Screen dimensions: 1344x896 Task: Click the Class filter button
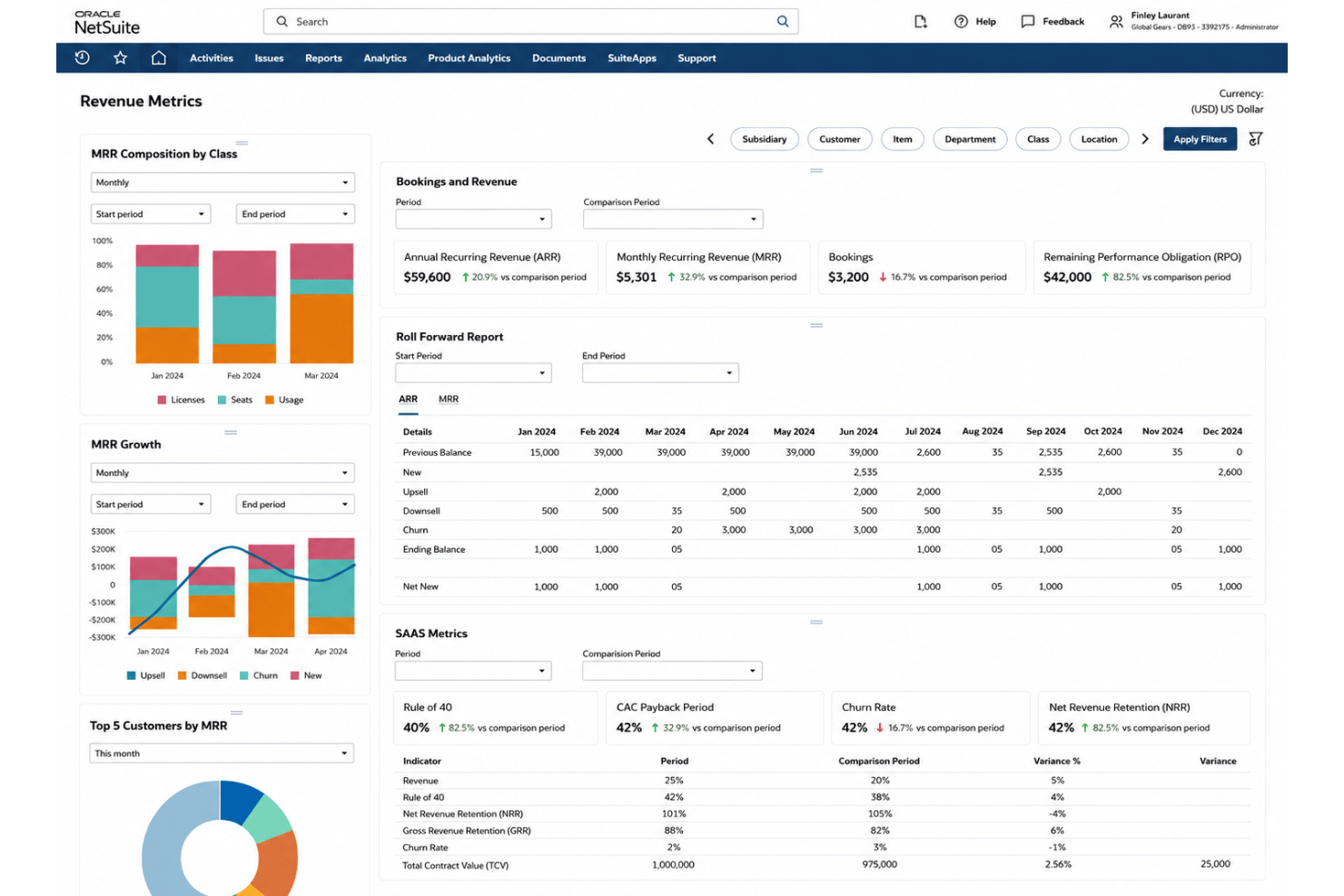click(1038, 139)
